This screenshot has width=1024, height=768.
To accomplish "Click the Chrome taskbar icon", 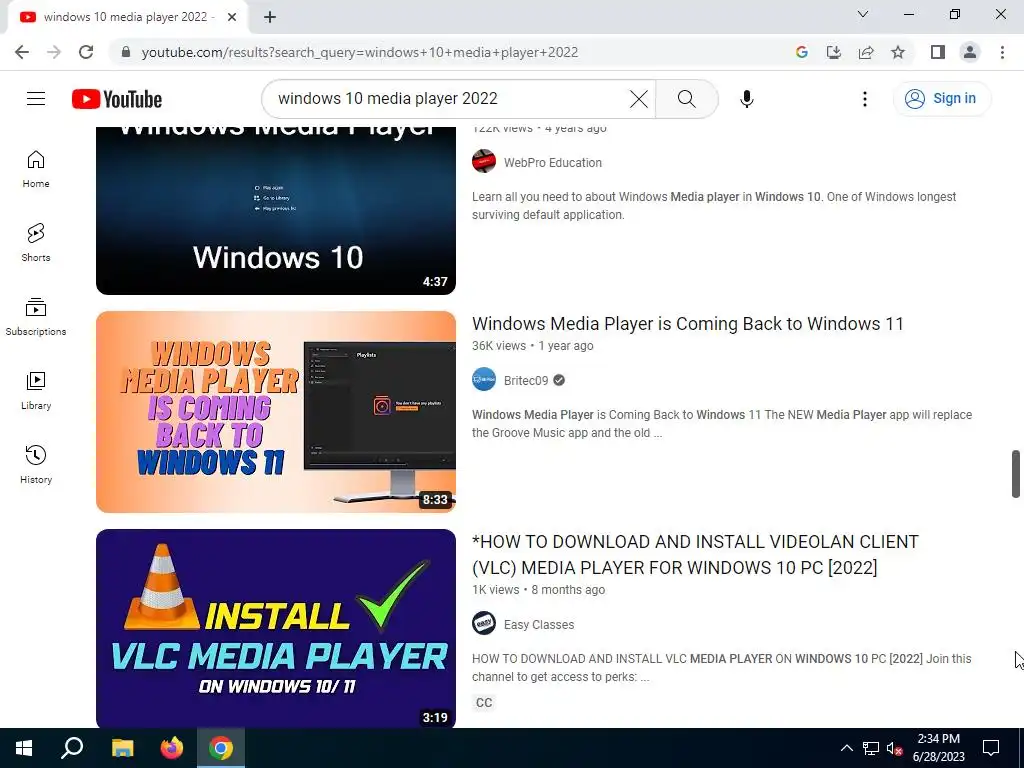I will tap(221, 748).
